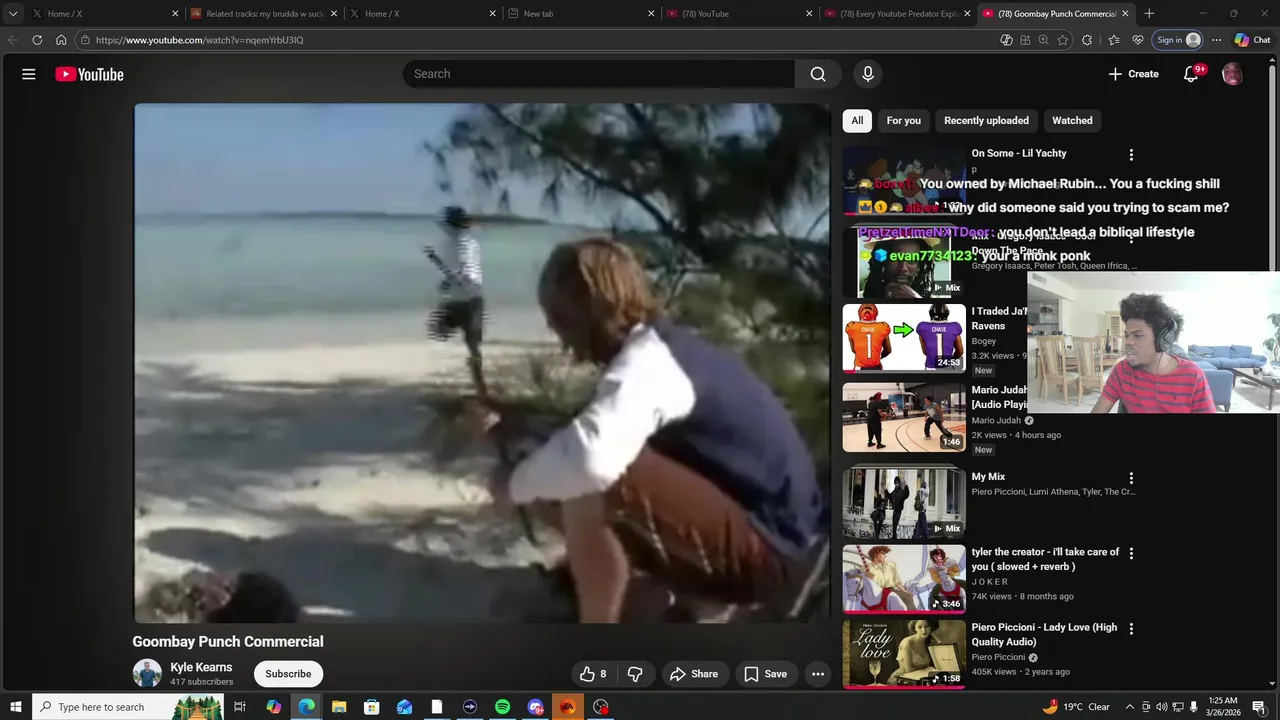Open a new browser tab
This screenshot has height=720, width=1280.
pos(1149,14)
